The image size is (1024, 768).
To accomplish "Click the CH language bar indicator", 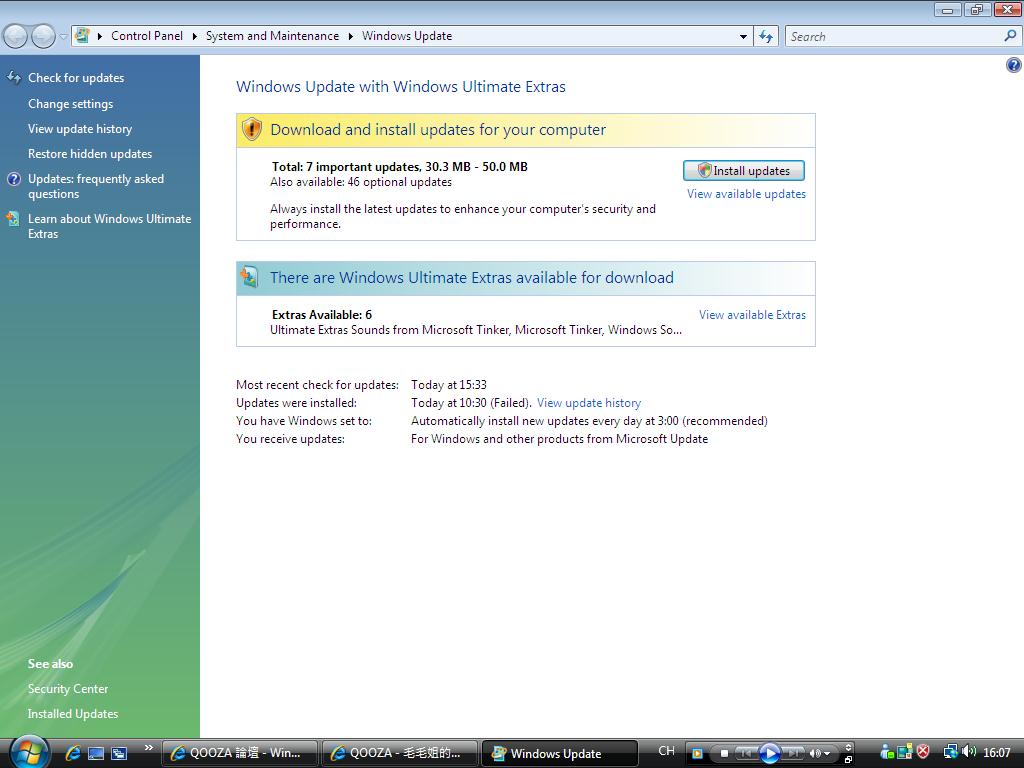I will [666, 751].
